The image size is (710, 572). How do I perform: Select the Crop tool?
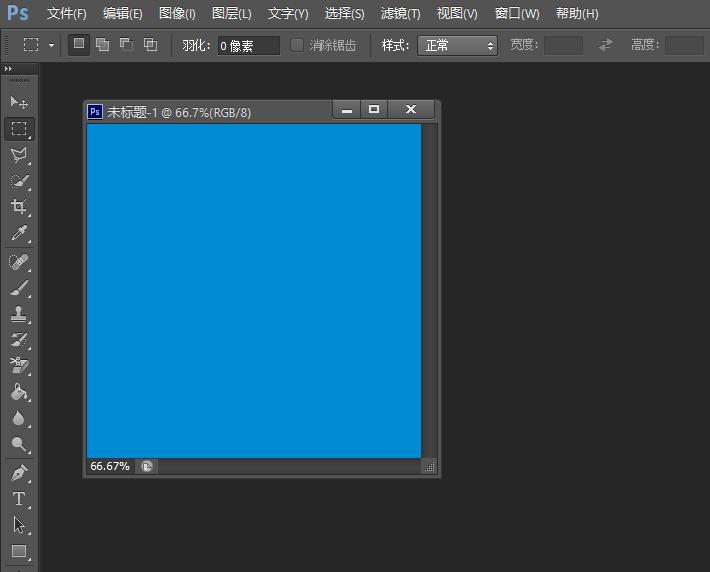[19, 207]
